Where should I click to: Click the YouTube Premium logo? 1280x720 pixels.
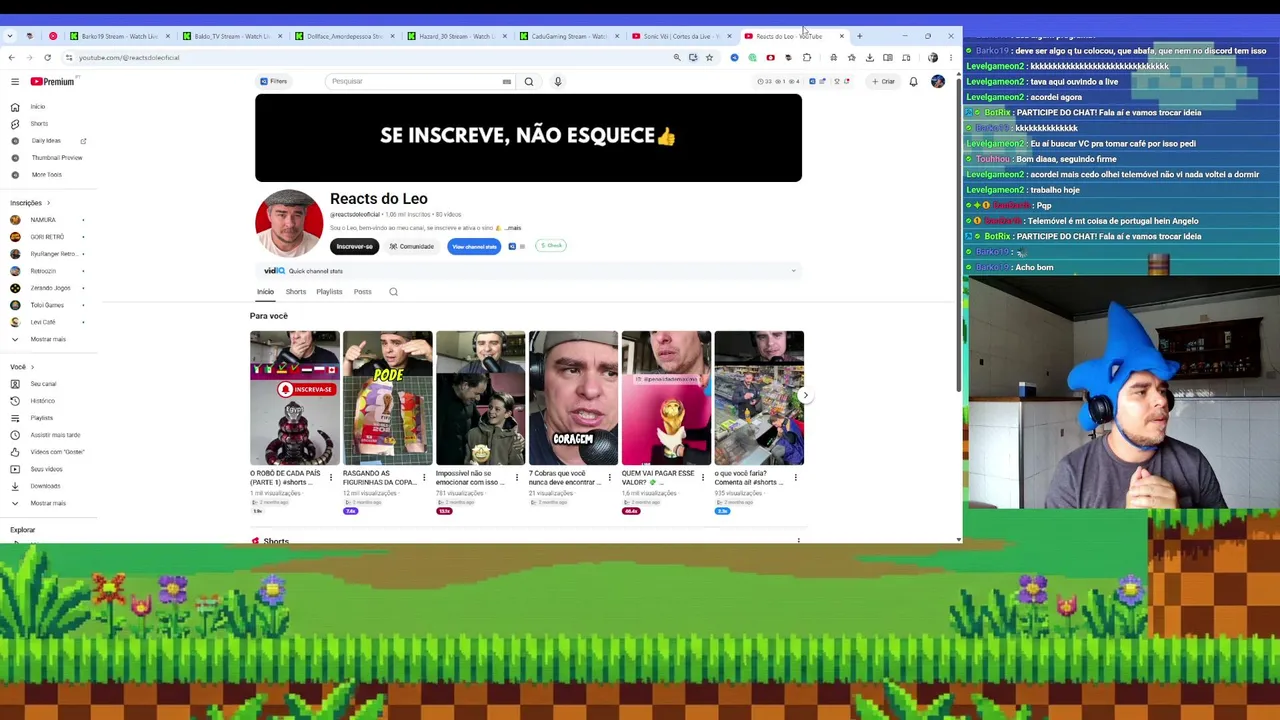pyautogui.click(x=52, y=81)
